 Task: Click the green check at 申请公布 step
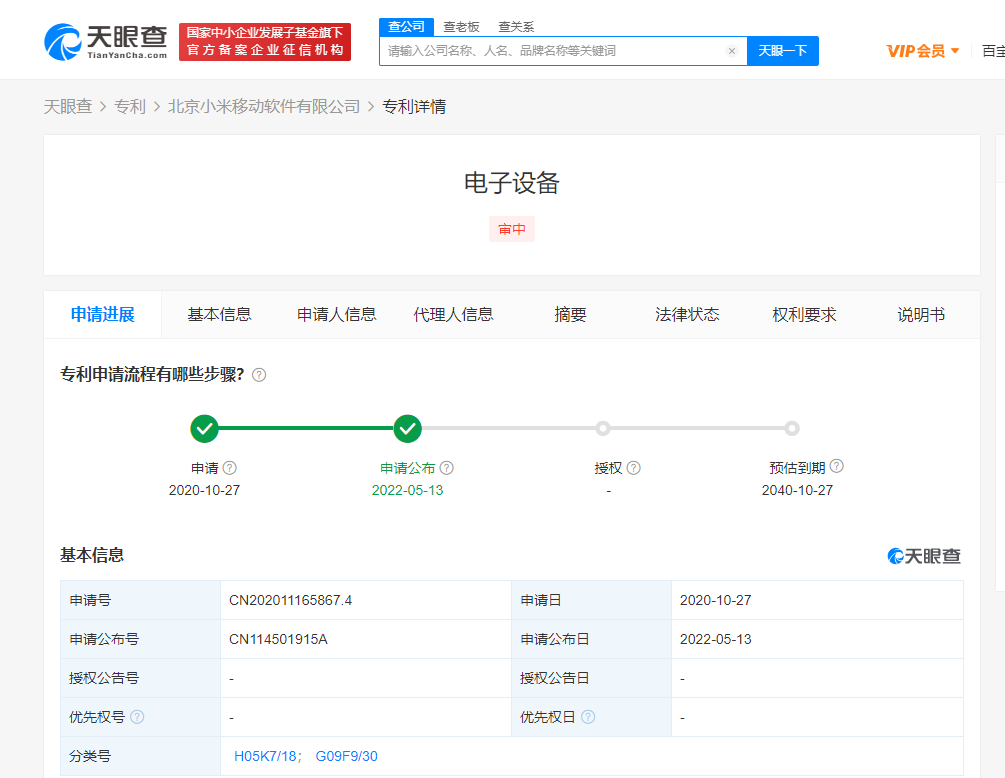408,429
